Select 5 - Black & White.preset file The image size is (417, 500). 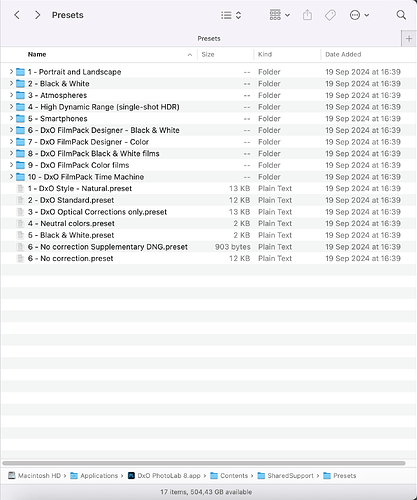click(x=71, y=235)
